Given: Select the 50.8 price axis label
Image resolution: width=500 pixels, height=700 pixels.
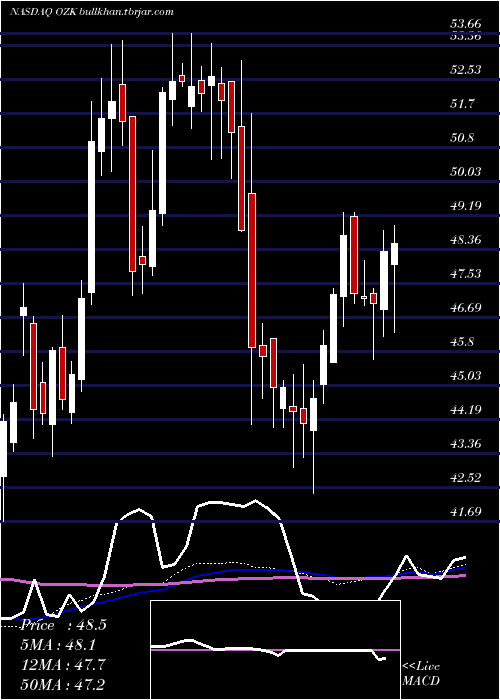Looking at the screenshot, I should coord(462,138).
